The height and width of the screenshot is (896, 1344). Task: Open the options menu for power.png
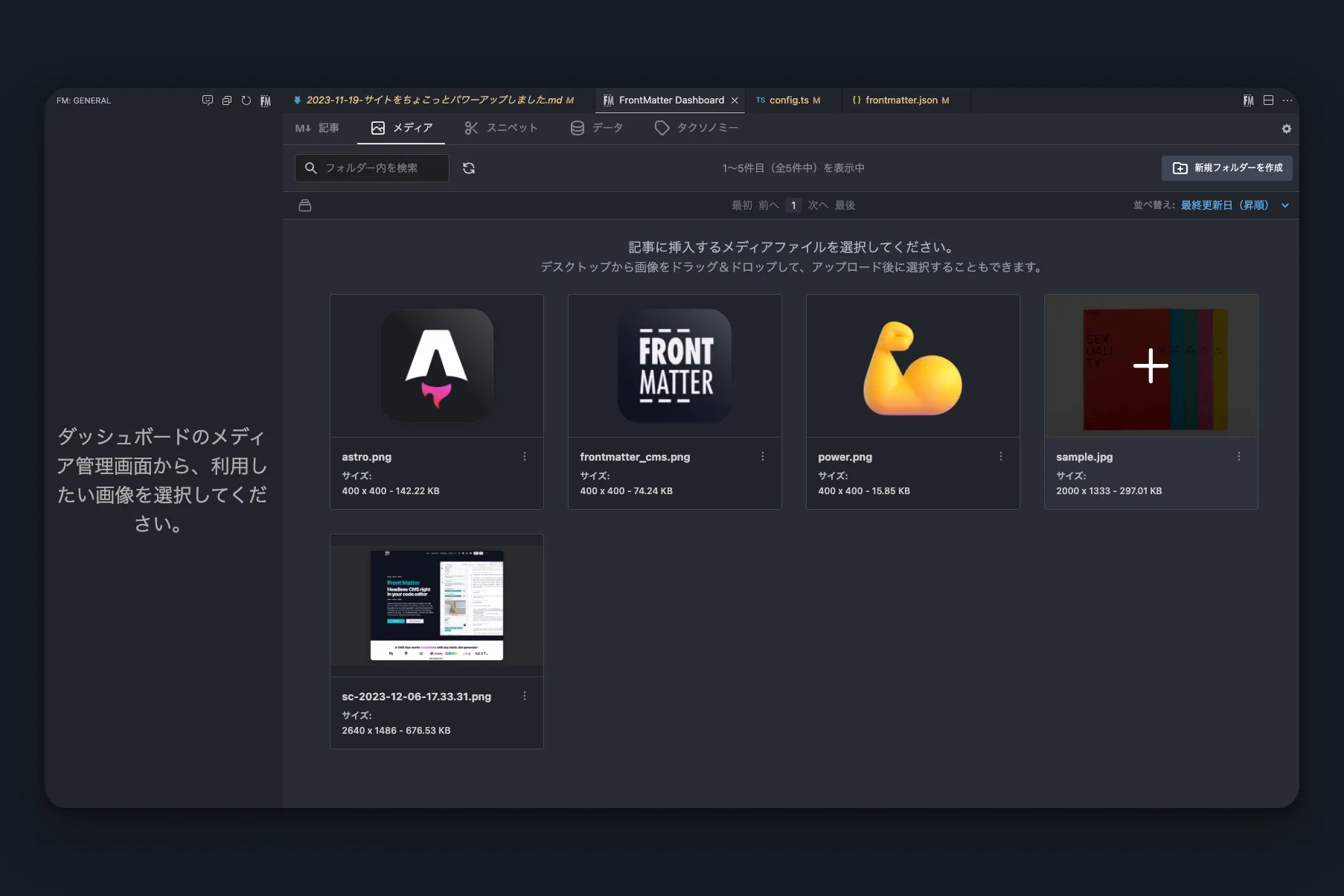click(x=1001, y=456)
